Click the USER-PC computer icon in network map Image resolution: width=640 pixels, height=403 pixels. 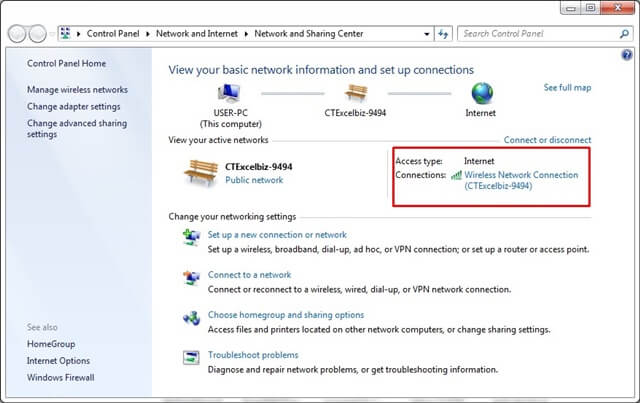(229, 93)
